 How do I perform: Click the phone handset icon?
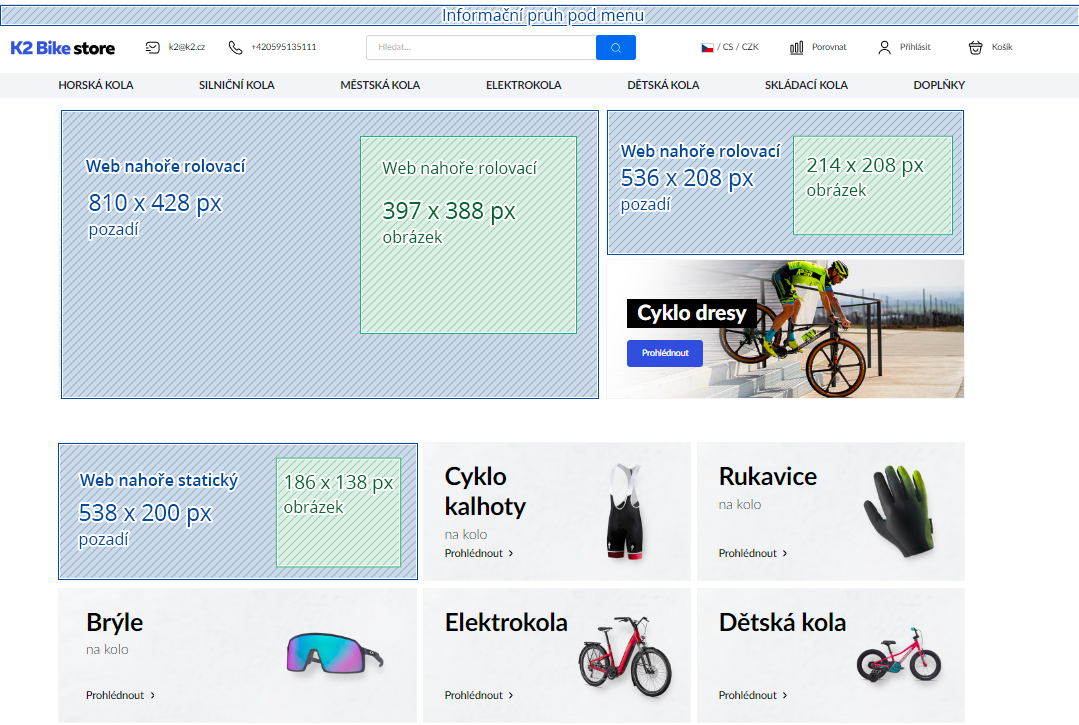[x=235, y=47]
